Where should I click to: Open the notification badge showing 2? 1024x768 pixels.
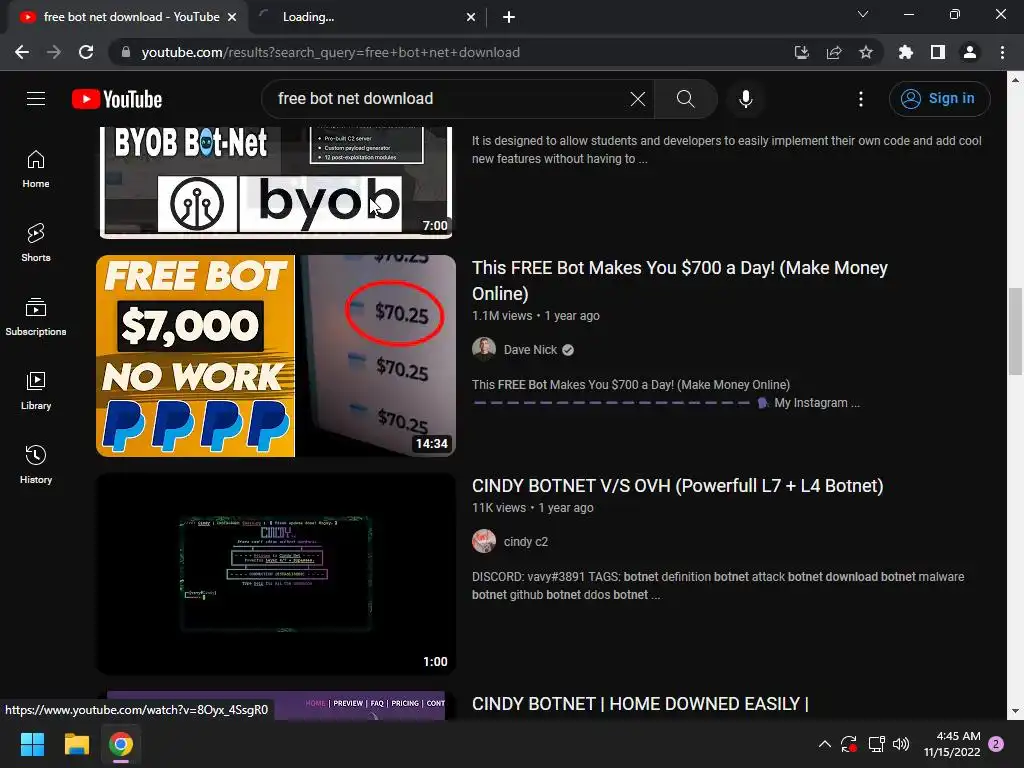(x=996, y=744)
